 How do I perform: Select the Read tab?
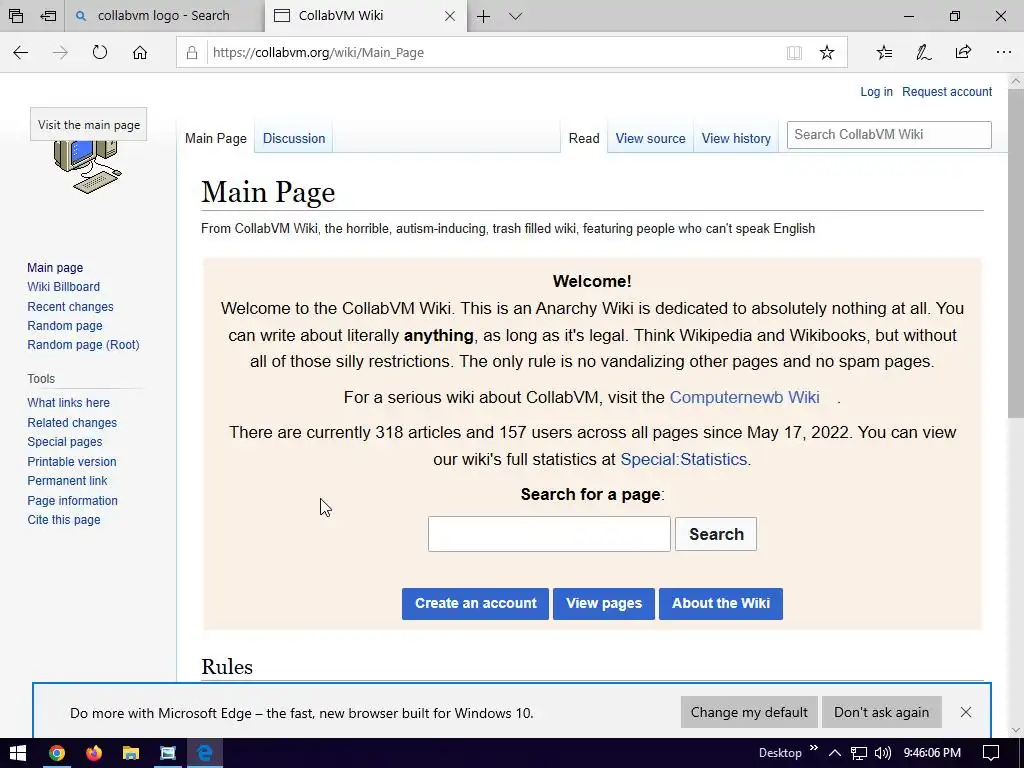pyautogui.click(x=584, y=138)
